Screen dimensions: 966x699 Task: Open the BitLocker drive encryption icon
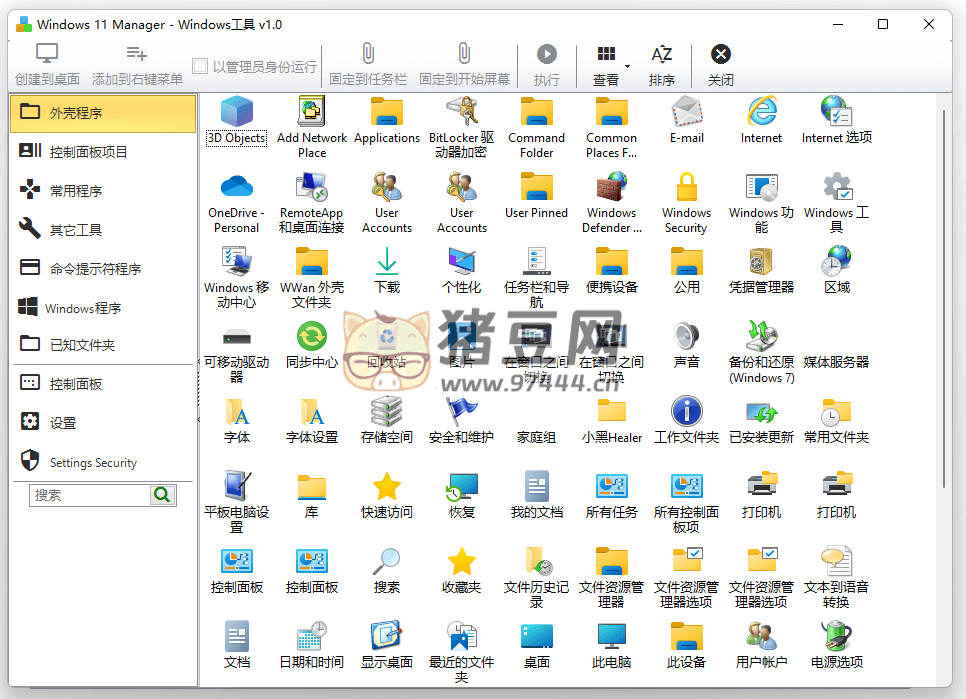[461, 111]
